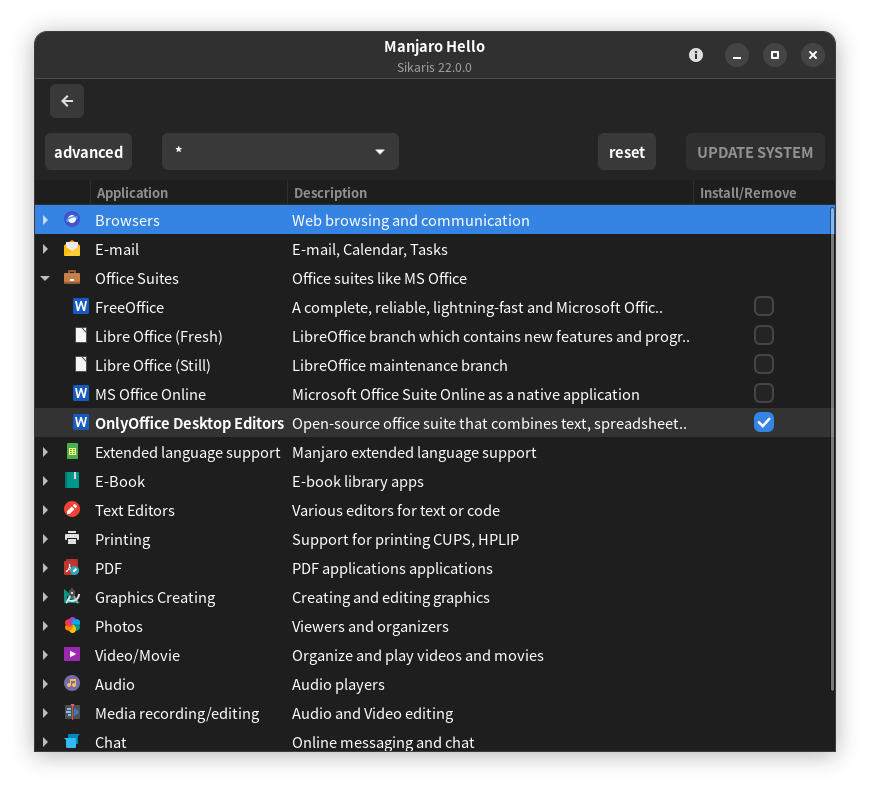Open the asterisk filter dropdown
This screenshot has height=789, width=870.
coord(280,151)
